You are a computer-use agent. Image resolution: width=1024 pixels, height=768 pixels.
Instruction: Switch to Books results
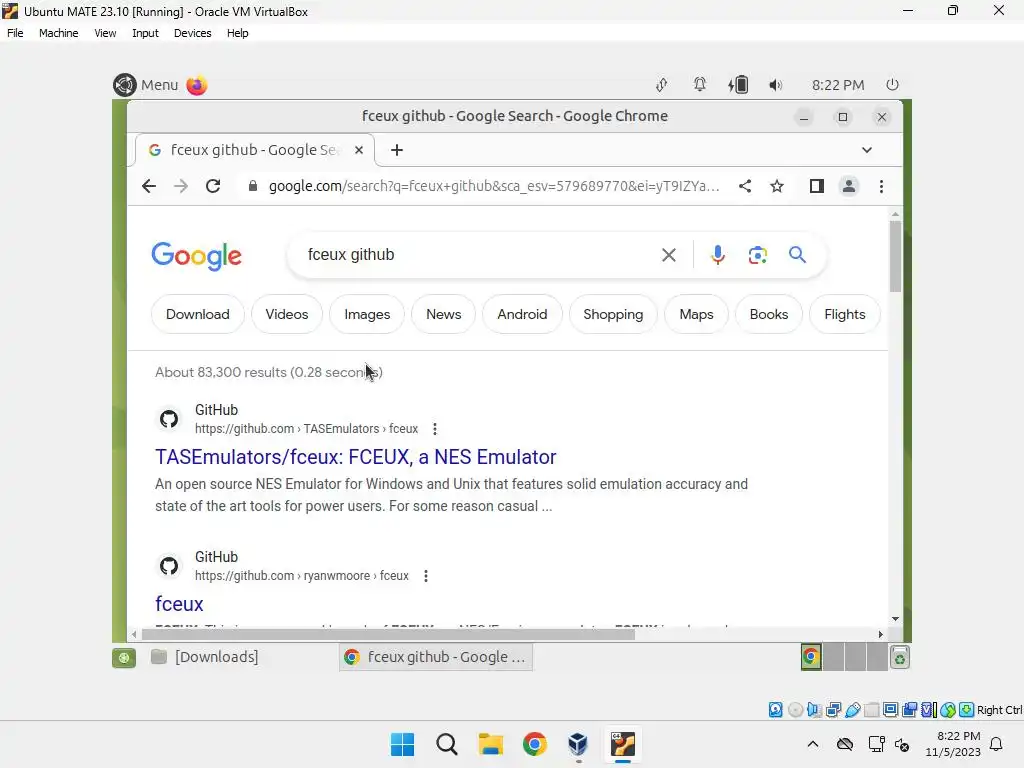pyautogui.click(x=769, y=315)
